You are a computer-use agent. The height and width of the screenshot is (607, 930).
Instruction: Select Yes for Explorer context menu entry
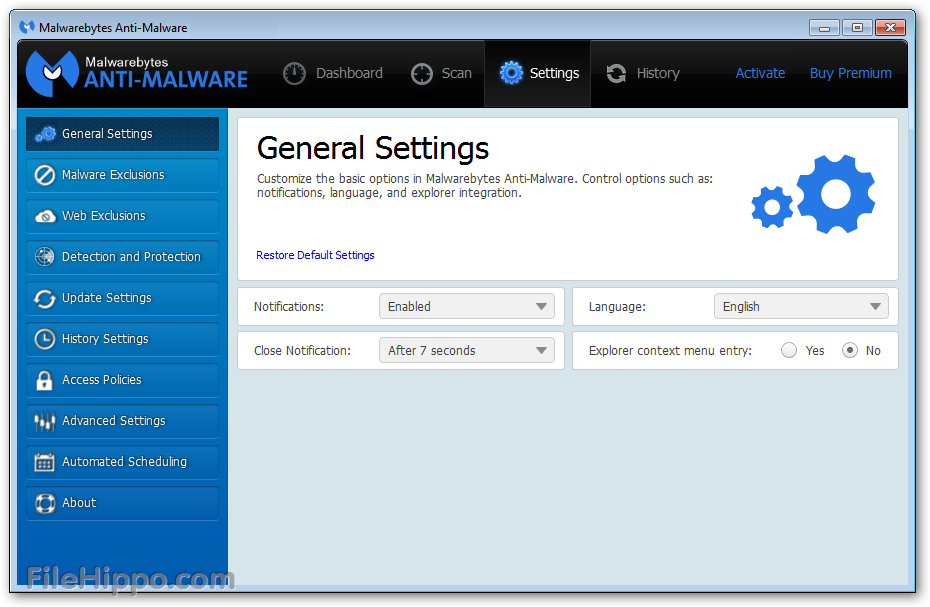[x=789, y=350]
